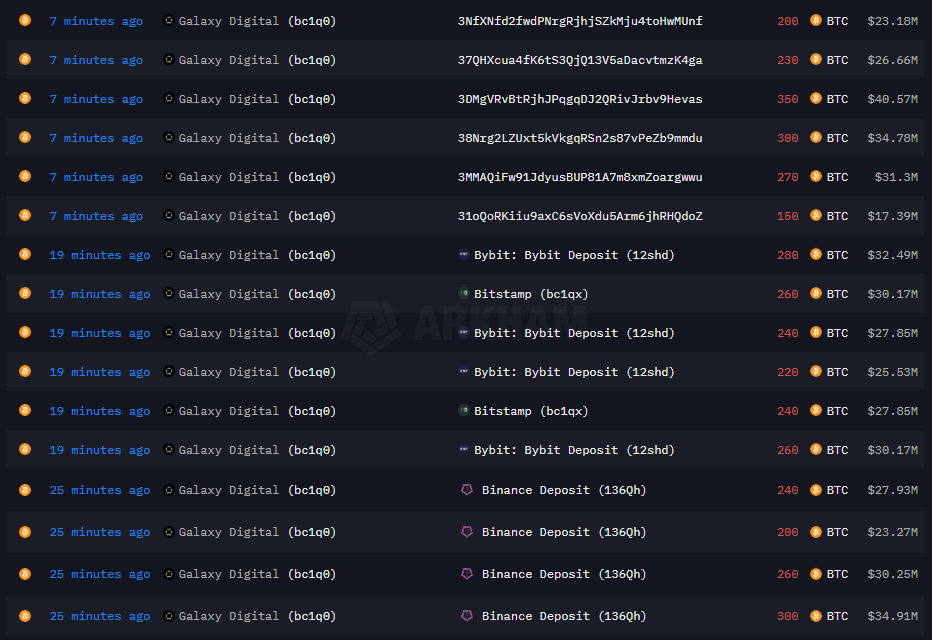This screenshot has height=640, width=932.
Task: Click the Galaxy Digital logo in the Bybit $27.85M row
Action: (169, 332)
